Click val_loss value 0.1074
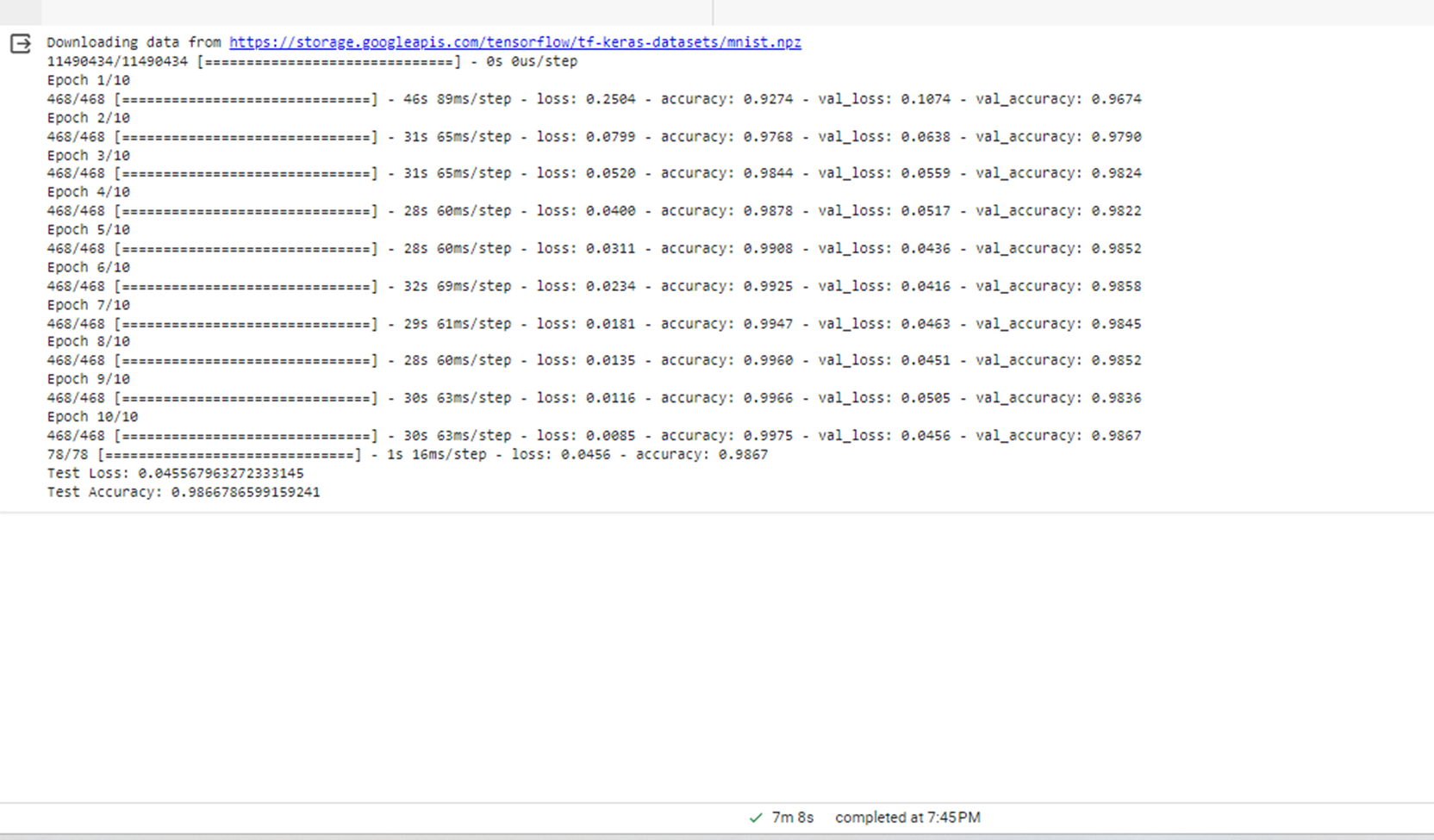 [926, 99]
